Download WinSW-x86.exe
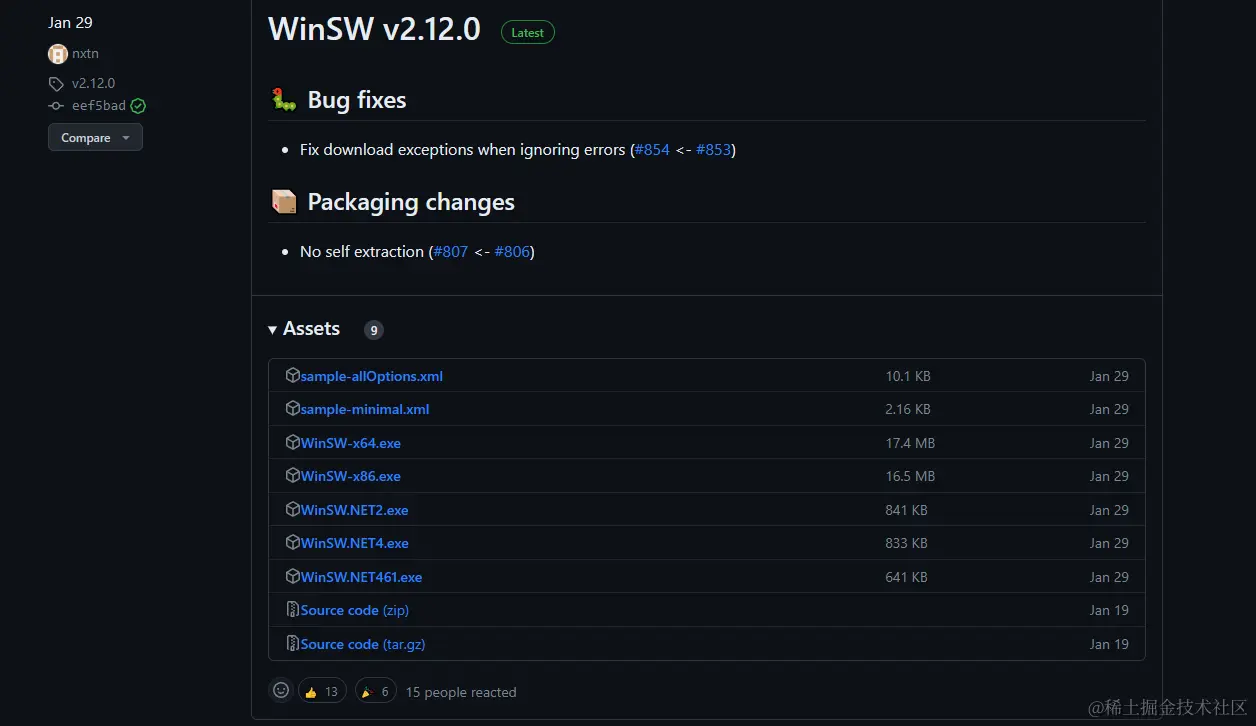This screenshot has height=726, width=1256. pos(350,477)
